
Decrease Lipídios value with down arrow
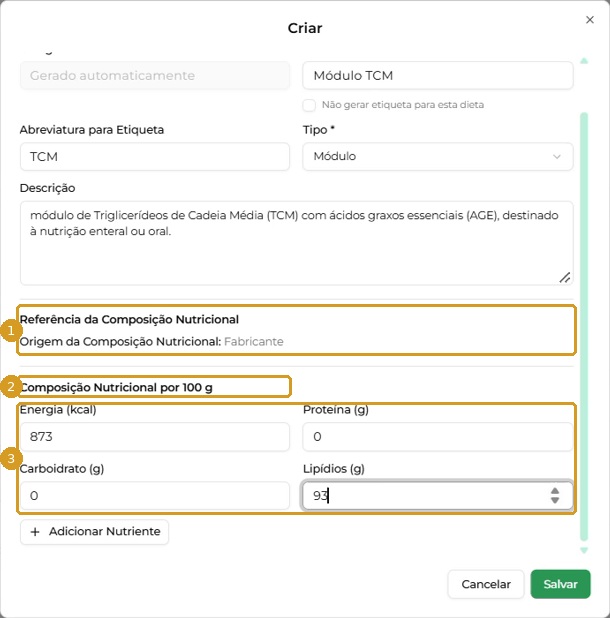(555, 500)
